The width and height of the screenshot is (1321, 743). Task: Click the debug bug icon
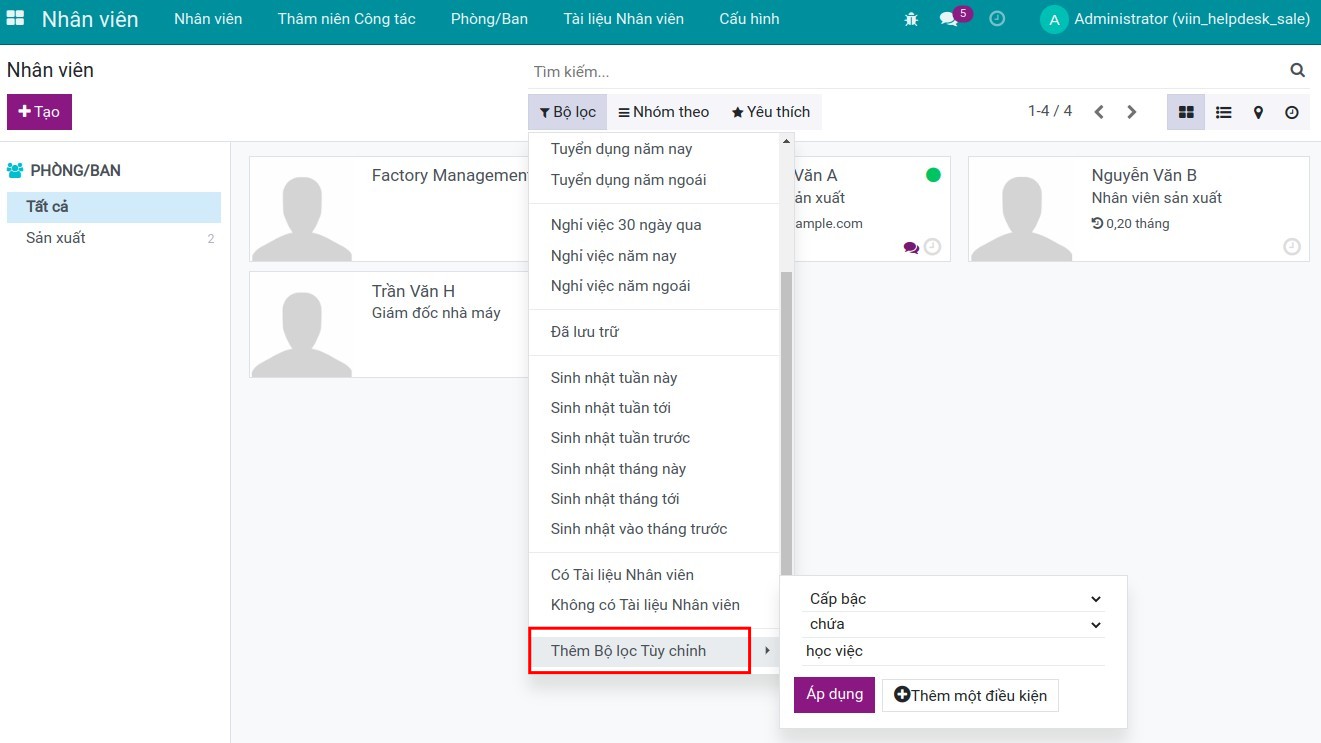tap(911, 19)
